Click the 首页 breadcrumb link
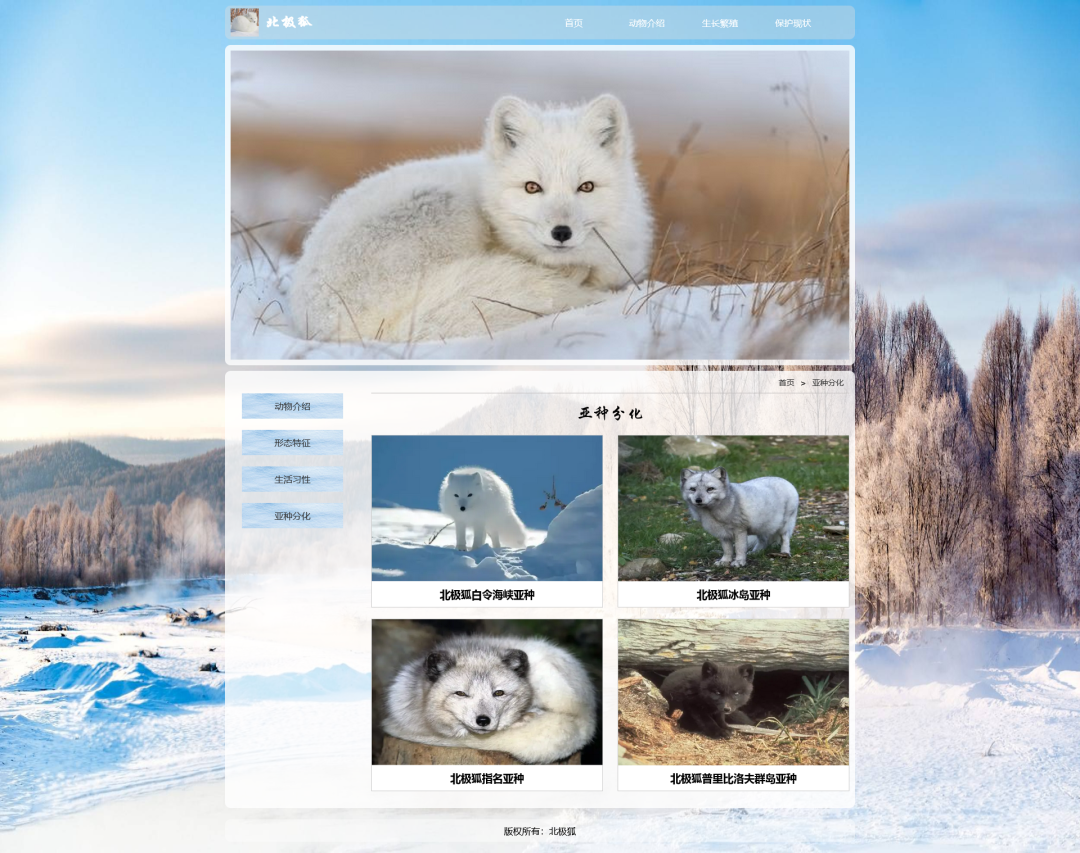The width and height of the screenshot is (1080, 853). [x=786, y=383]
